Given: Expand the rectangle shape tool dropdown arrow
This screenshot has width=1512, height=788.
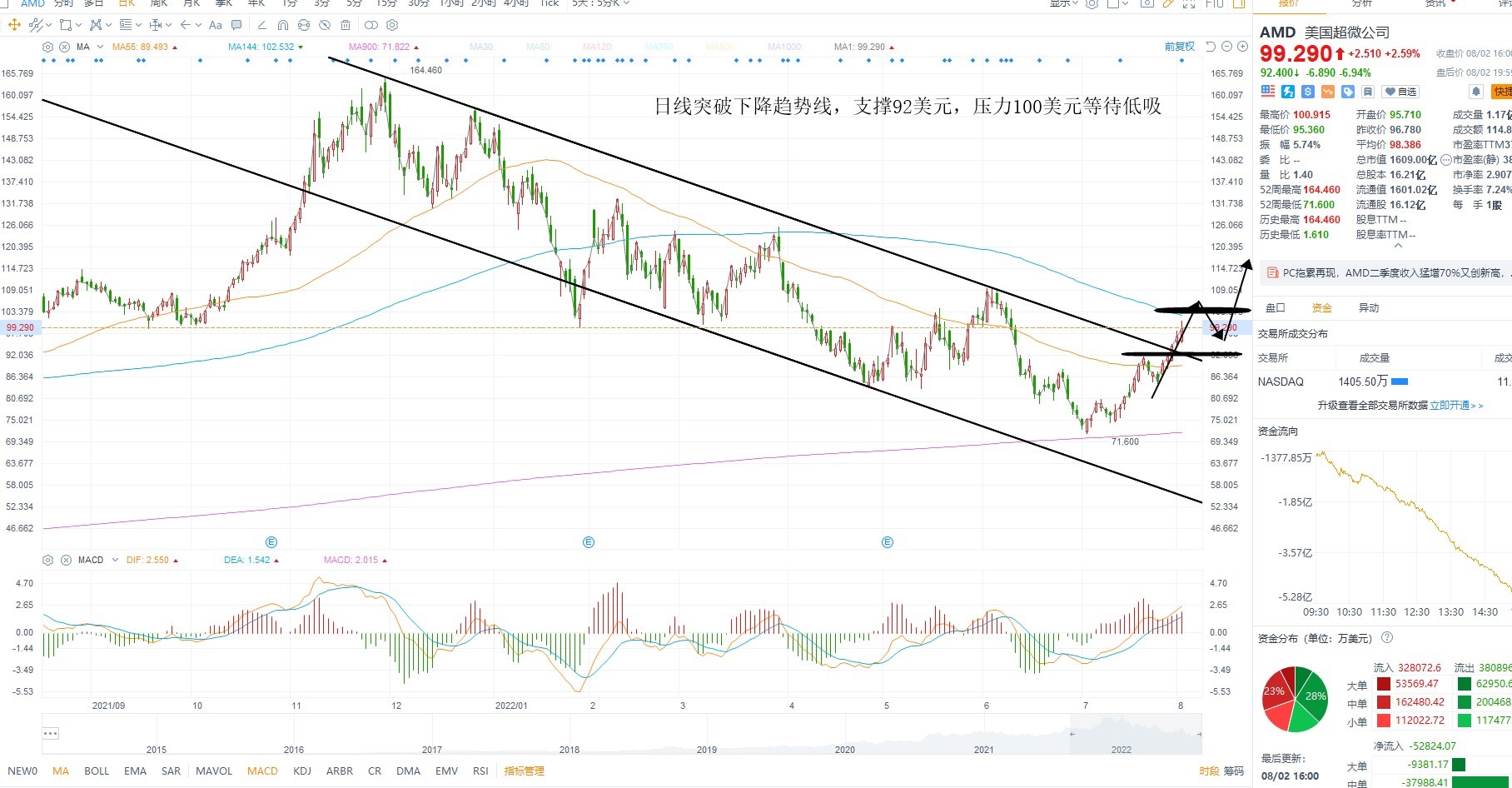Looking at the screenshot, I should (78, 25).
